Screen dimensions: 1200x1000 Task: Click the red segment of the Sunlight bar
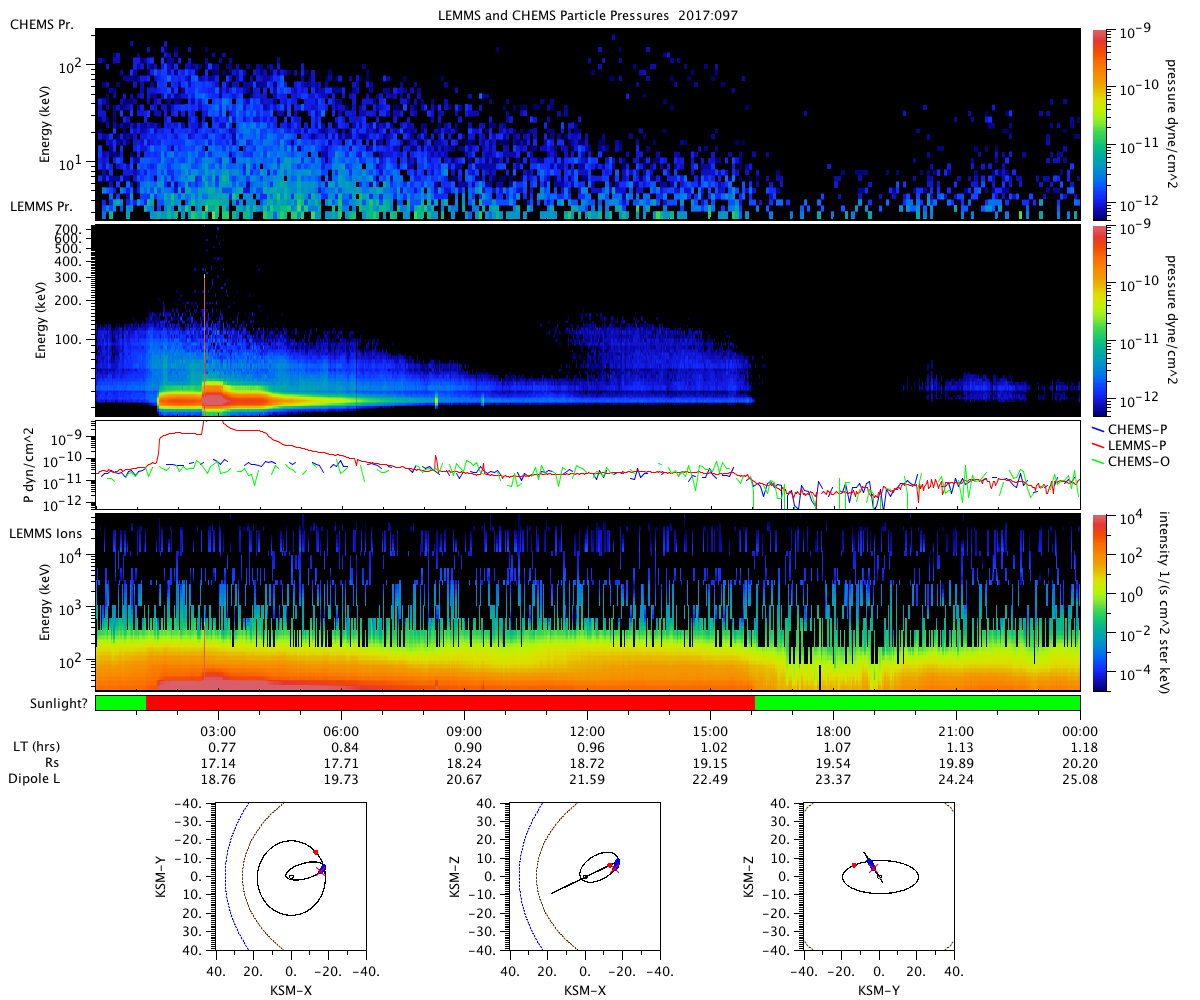coord(450,703)
